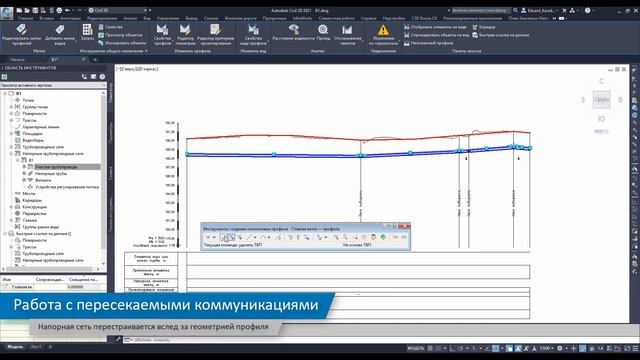Click ViewCube Ю direction

point(602,119)
